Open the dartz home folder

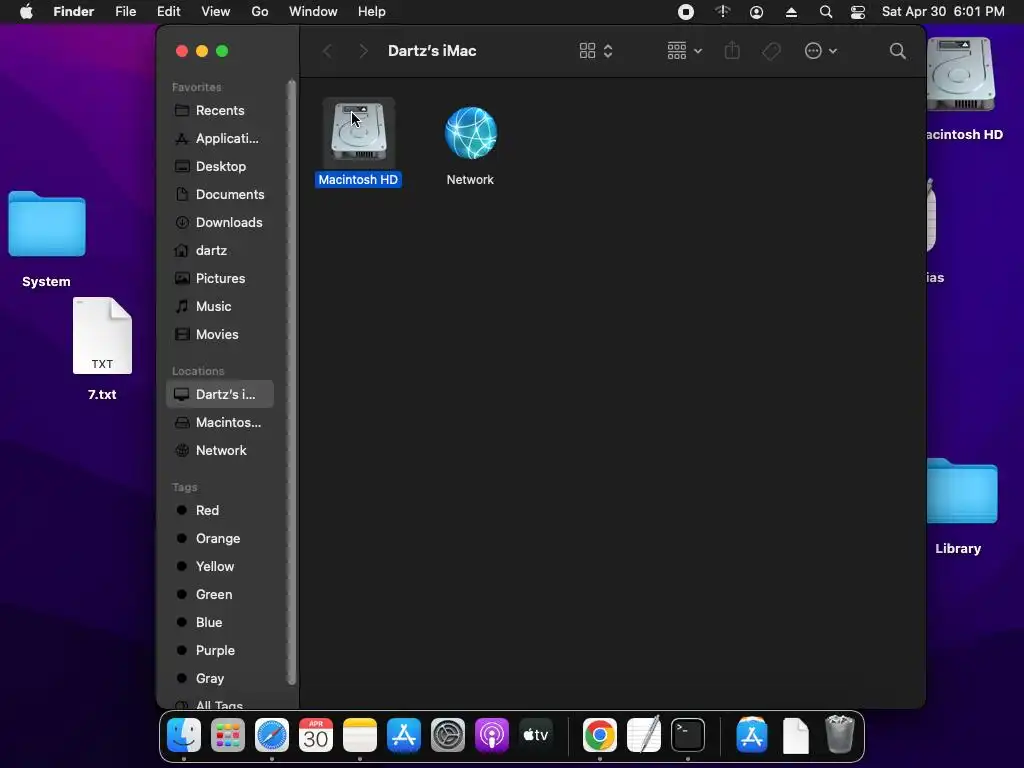[219, 251]
